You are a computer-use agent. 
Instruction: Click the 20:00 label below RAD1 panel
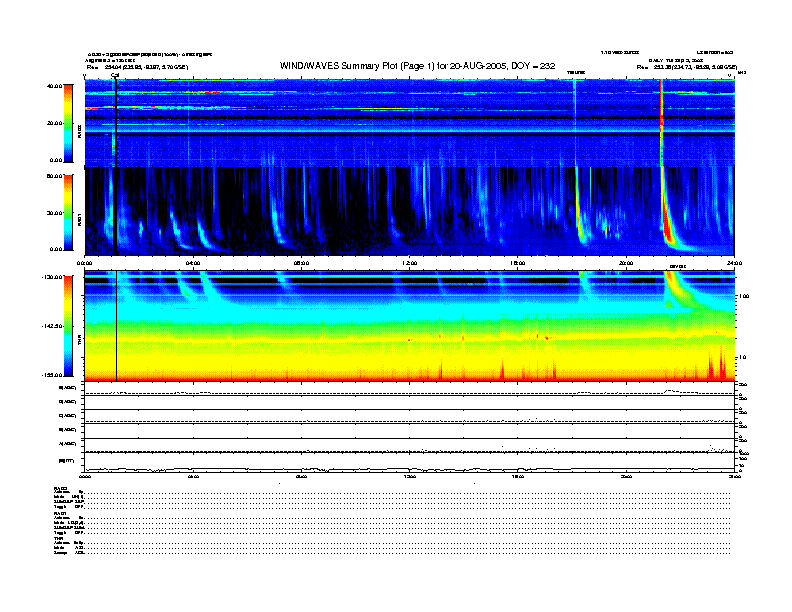click(626, 263)
